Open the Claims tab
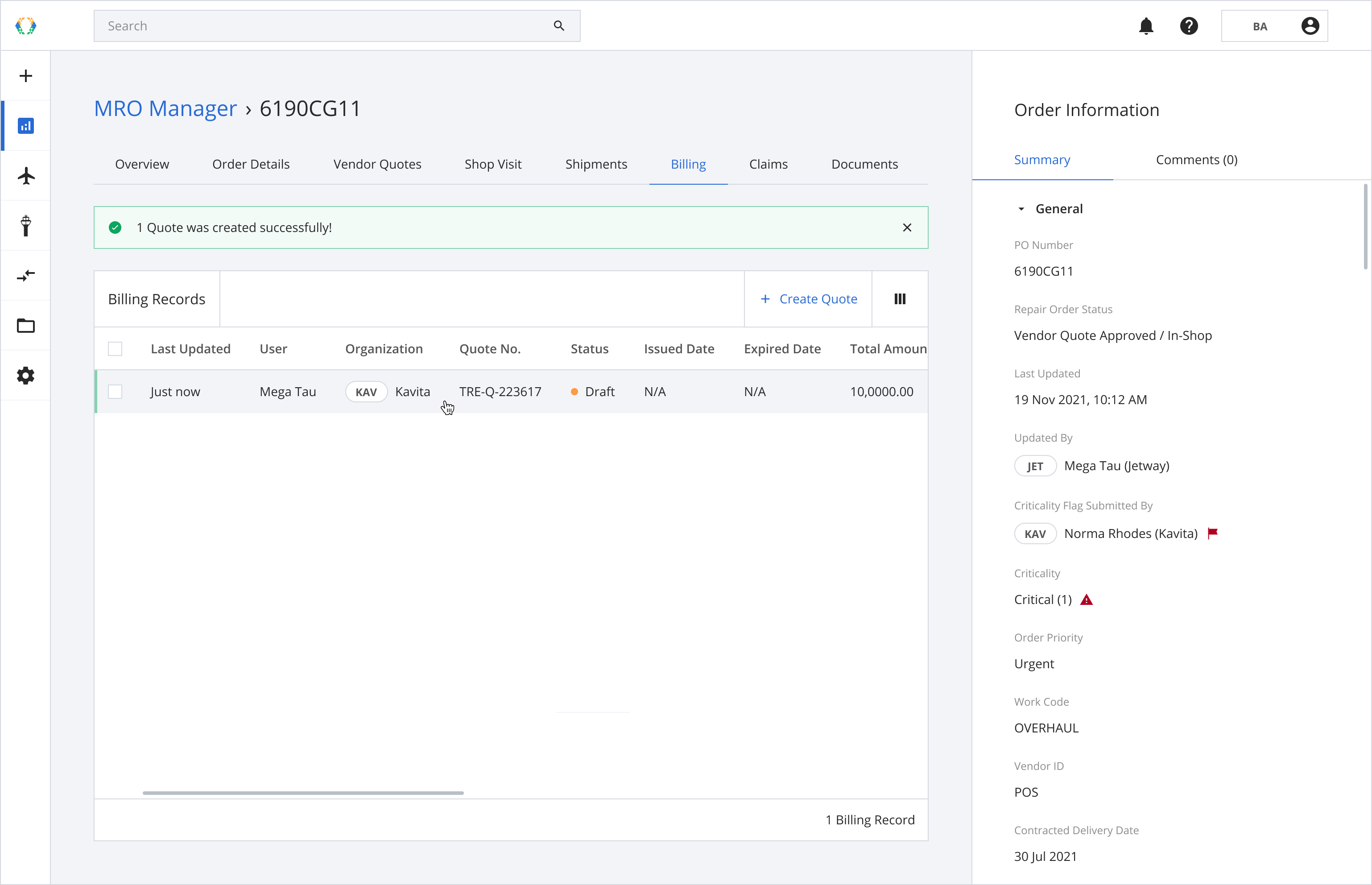The width and height of the screenshot is (1372, 885). coord(768,164)
